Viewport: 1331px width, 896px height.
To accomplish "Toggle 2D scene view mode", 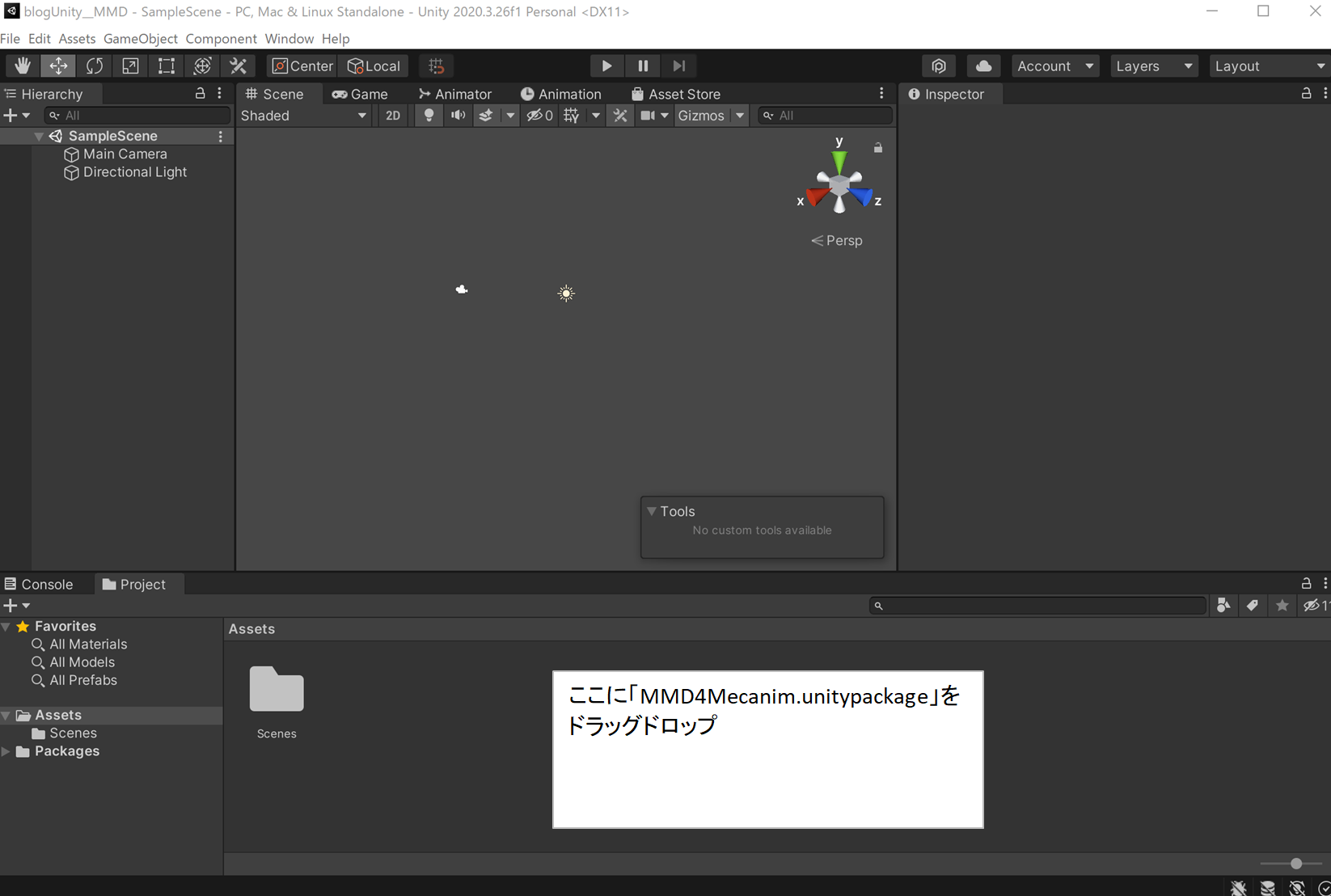I will 393,115.
